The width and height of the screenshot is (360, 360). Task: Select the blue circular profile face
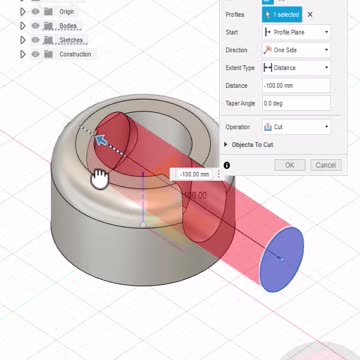282,260
